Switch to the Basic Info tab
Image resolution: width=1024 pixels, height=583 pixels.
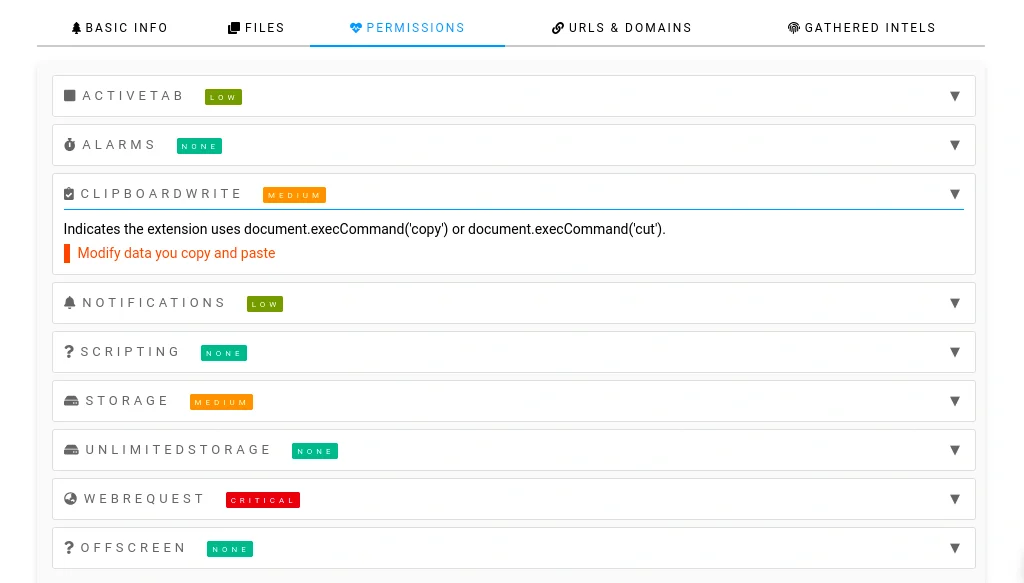click(120, 28)
